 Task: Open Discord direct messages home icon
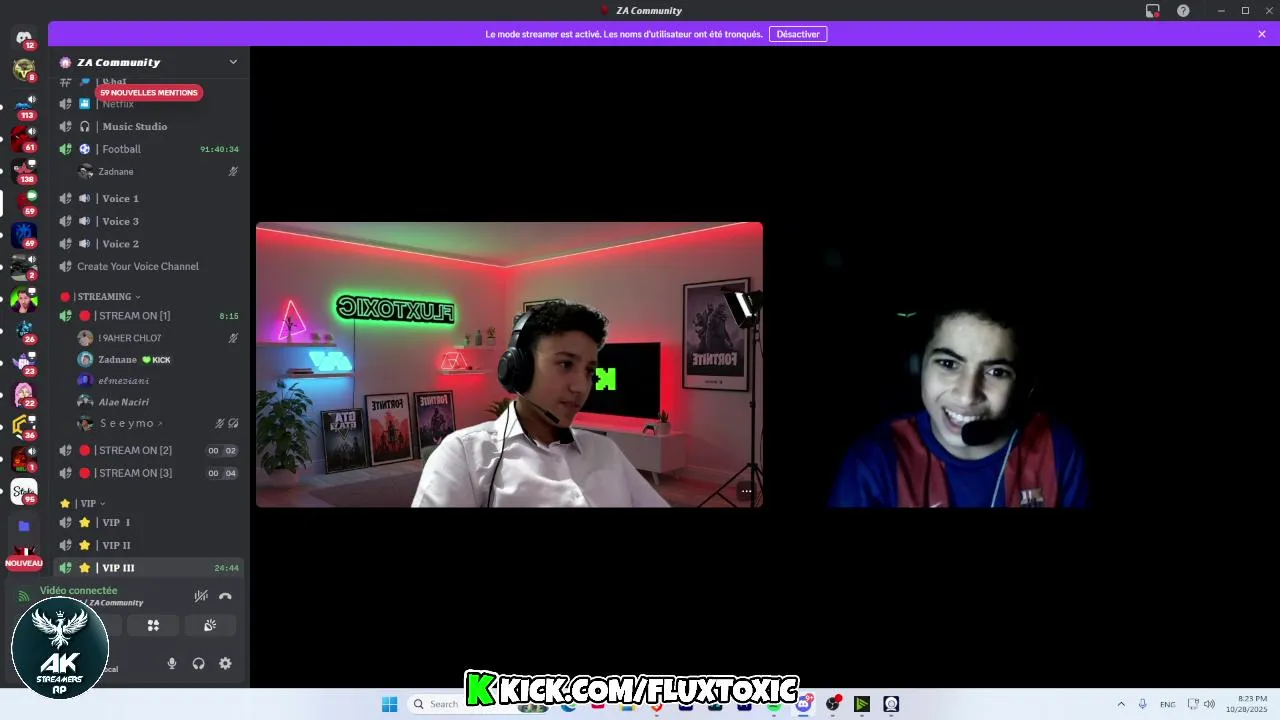[x=24, y=38]
